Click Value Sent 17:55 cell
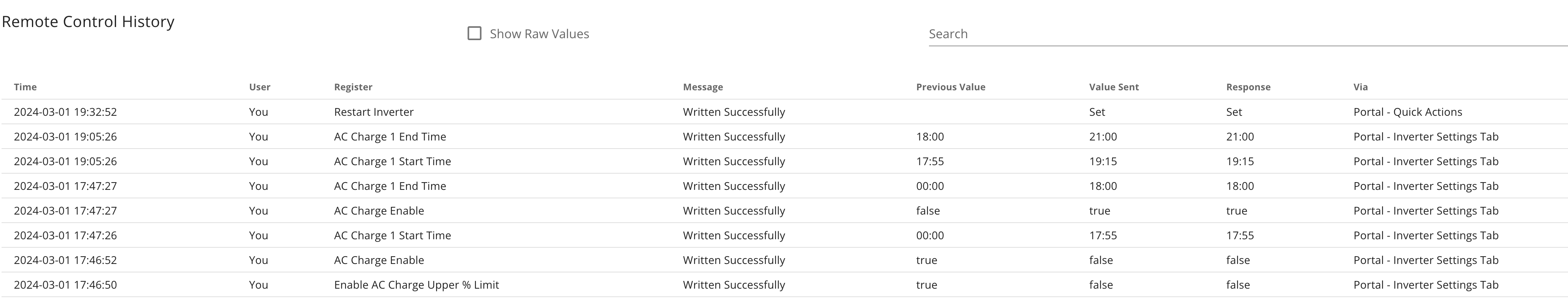 coord(1103,236)
